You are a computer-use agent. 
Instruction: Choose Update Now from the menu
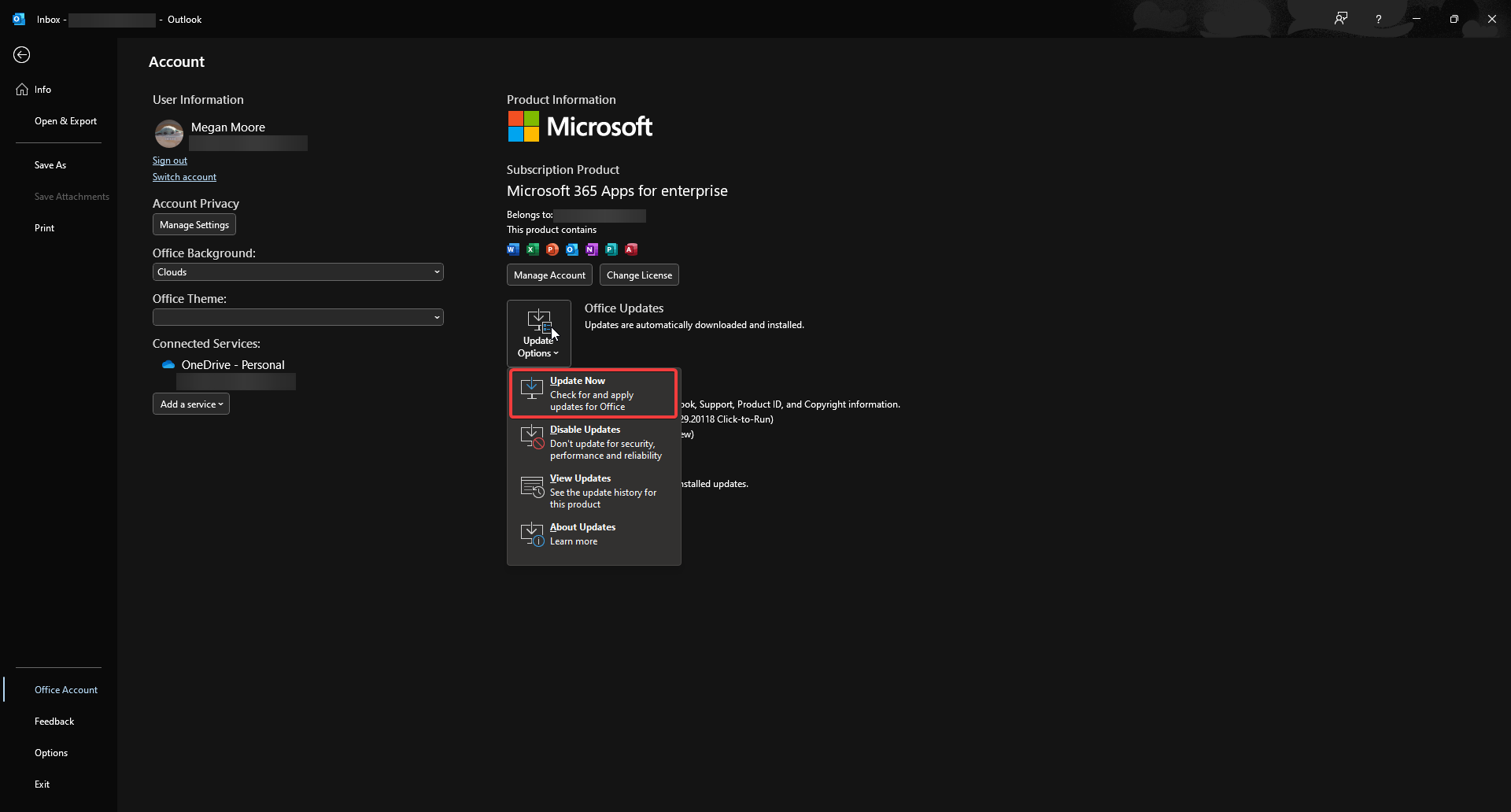point(593,393)
